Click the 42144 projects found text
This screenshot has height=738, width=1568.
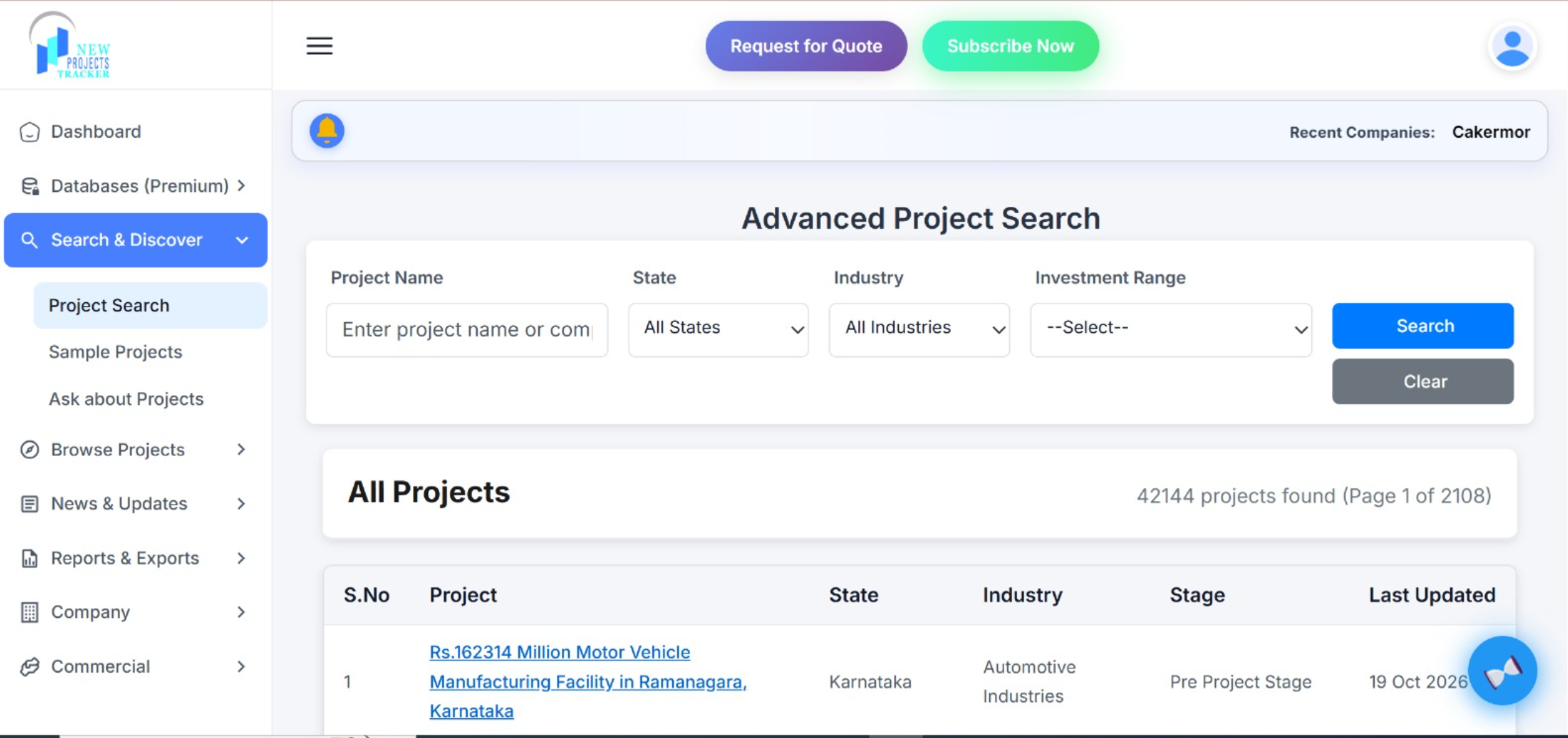click(x=1313, y=495)
